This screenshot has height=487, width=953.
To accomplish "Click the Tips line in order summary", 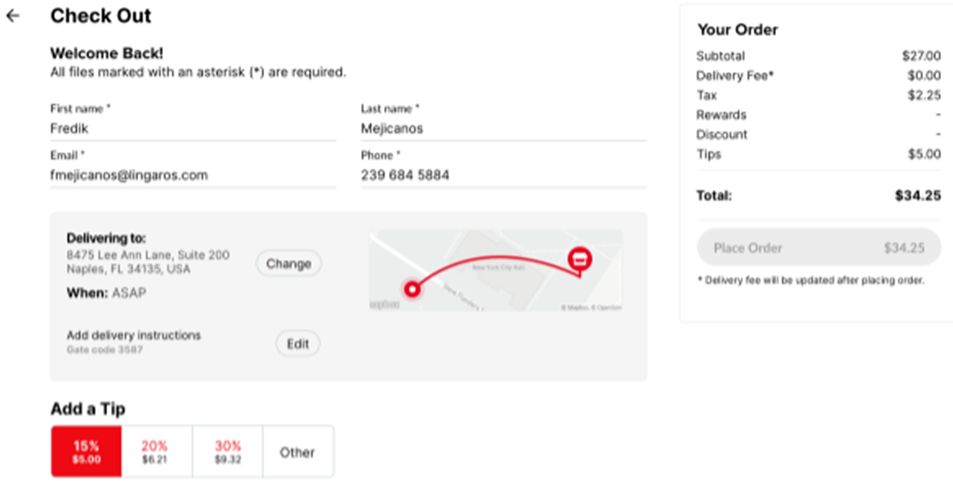I will tap(818, 154).
